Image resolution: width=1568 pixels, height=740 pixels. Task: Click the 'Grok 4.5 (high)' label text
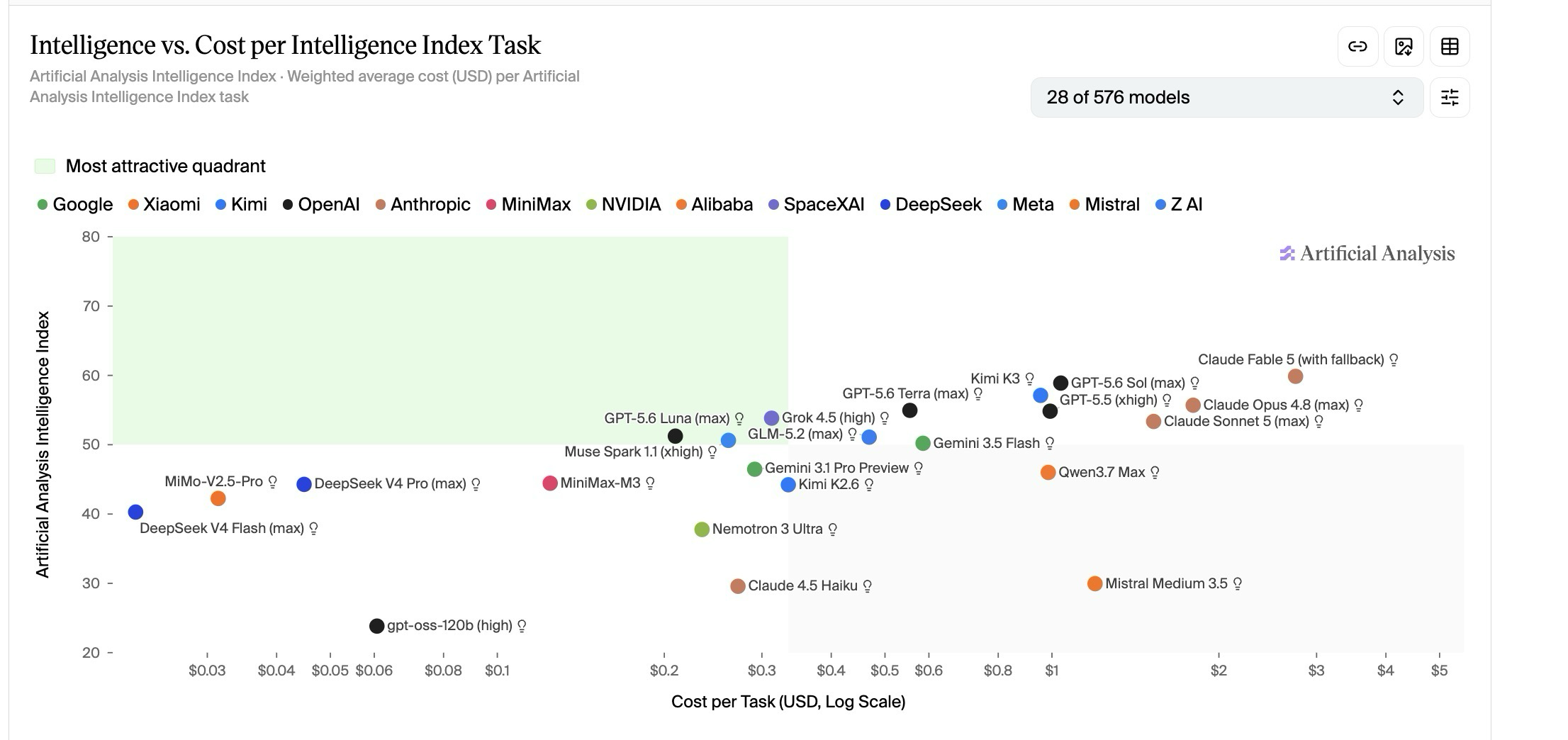828,418
